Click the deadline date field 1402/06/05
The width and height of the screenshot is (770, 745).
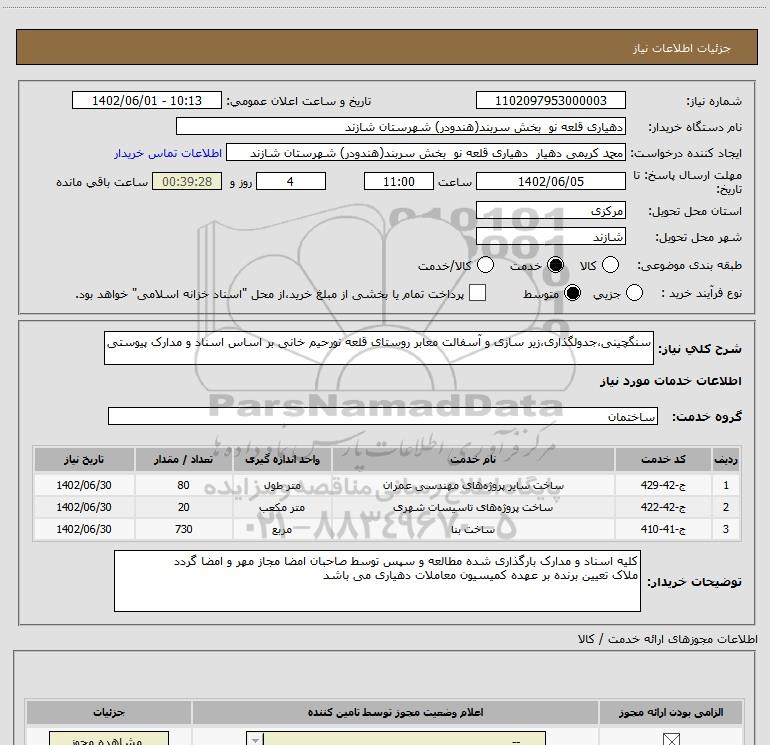[550, 182]
